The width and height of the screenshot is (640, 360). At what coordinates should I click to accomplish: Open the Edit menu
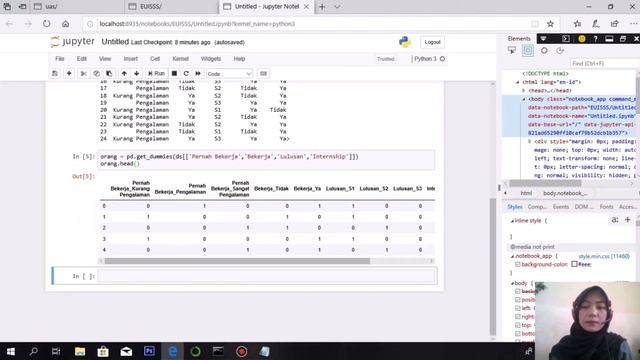[82, 59]
